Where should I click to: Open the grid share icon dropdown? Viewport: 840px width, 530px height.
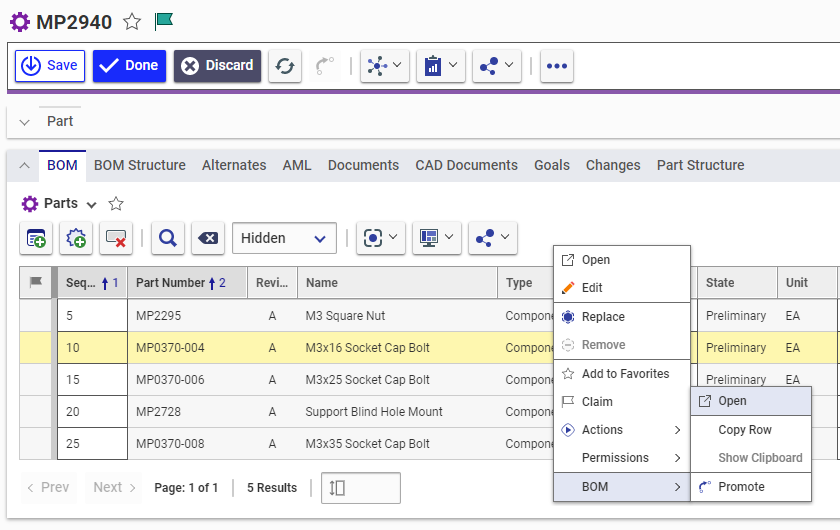pos(492,238)
